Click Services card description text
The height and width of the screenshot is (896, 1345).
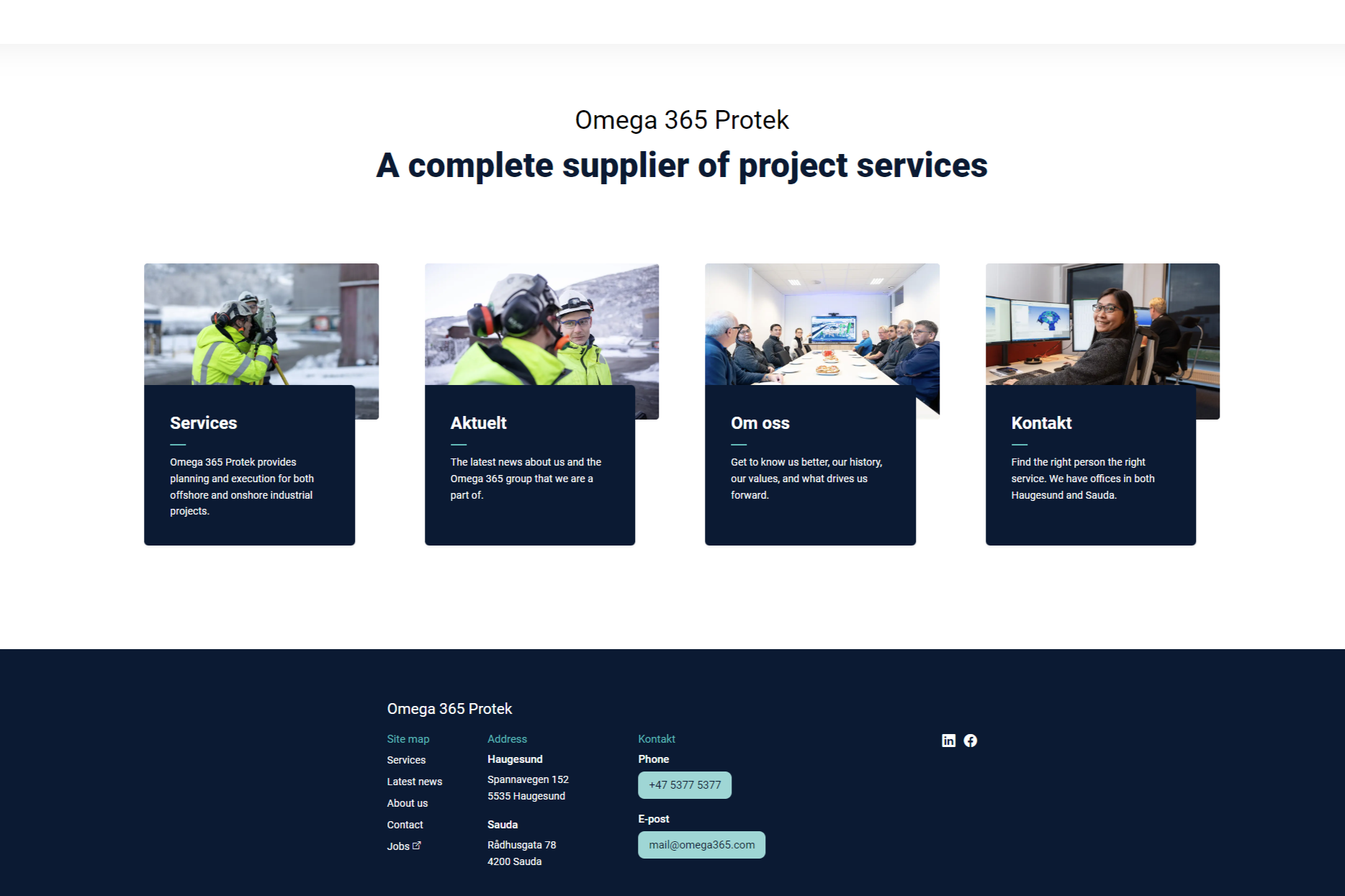(x=242, y=487)
